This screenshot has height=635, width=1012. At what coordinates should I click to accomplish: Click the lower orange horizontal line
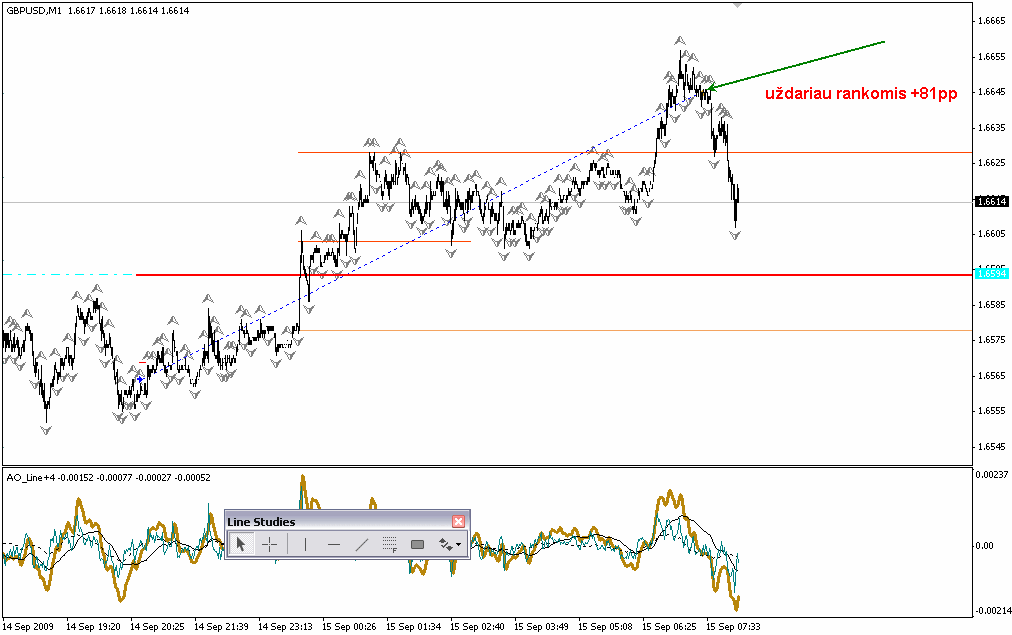coord(600,330)
